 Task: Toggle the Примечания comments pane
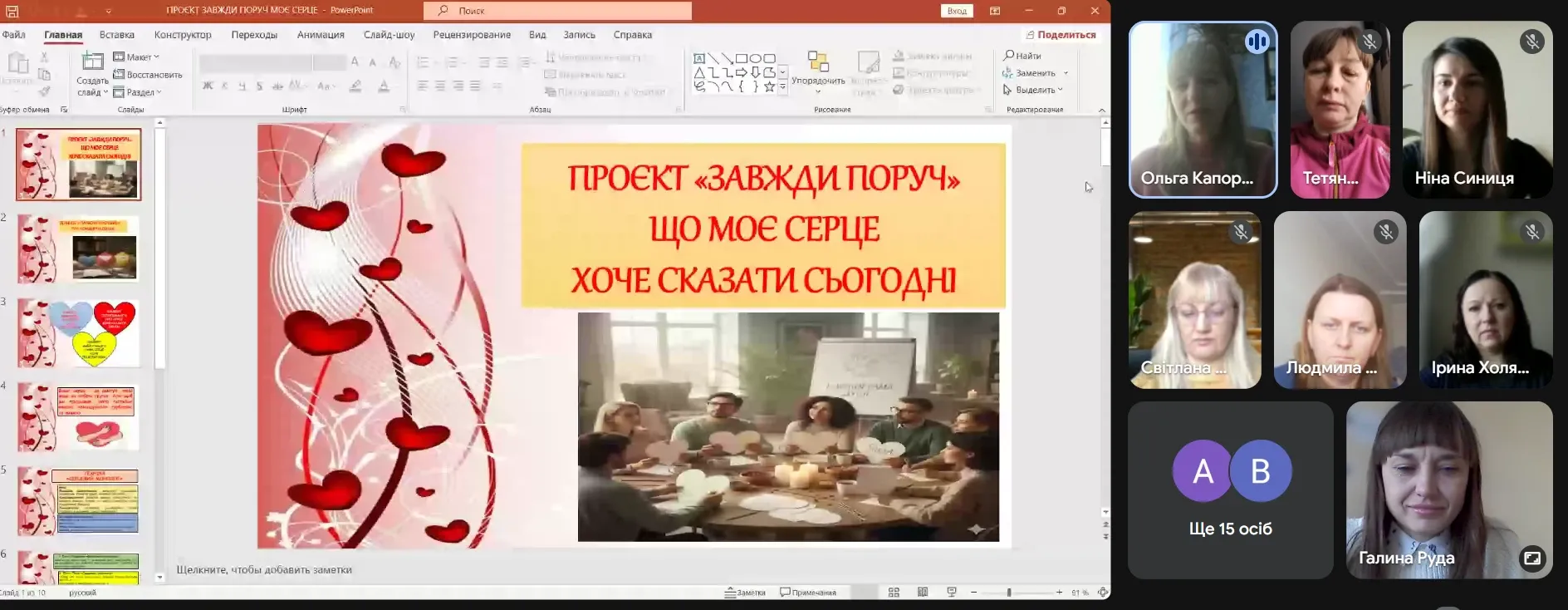808,593
